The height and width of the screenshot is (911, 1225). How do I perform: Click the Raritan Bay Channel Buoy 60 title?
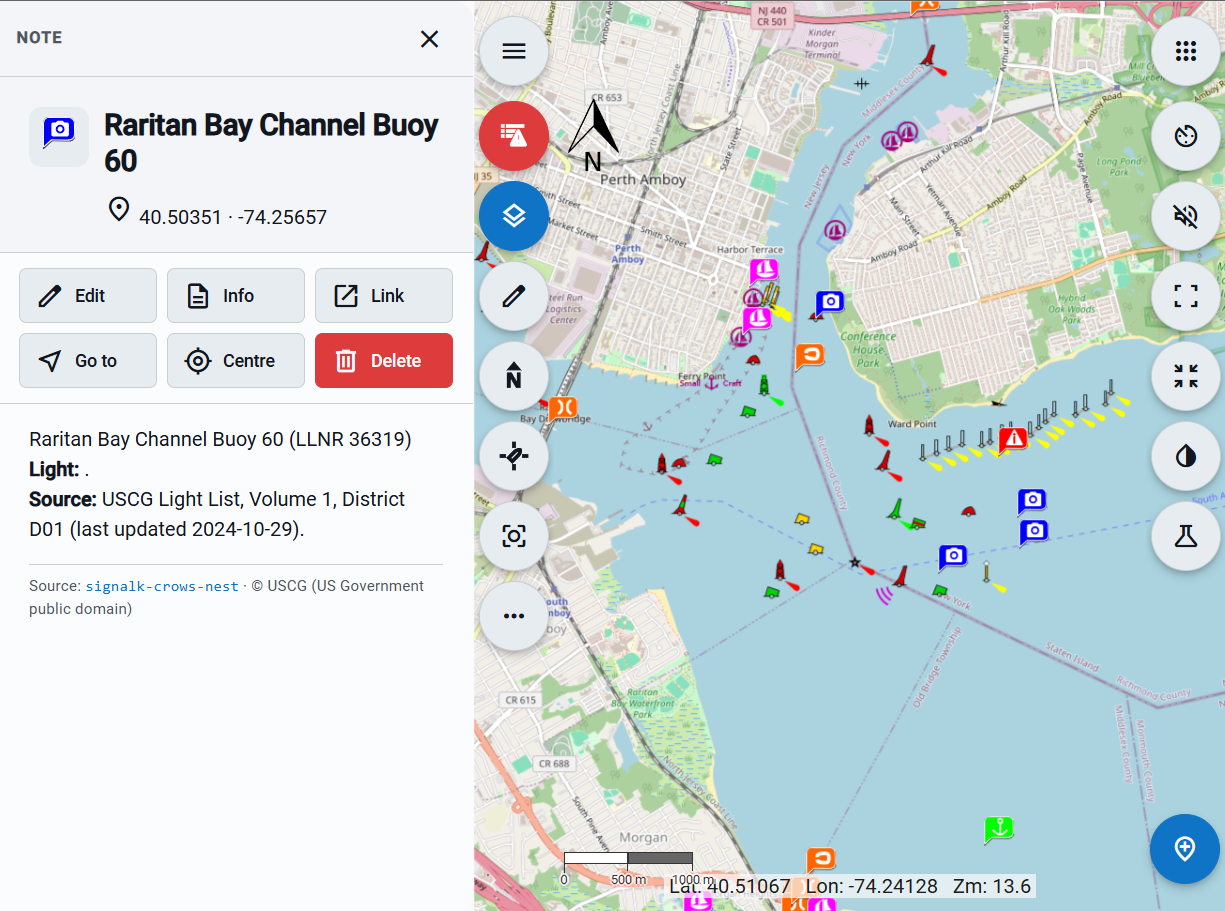pyautogui.click(x=271, y=143)
